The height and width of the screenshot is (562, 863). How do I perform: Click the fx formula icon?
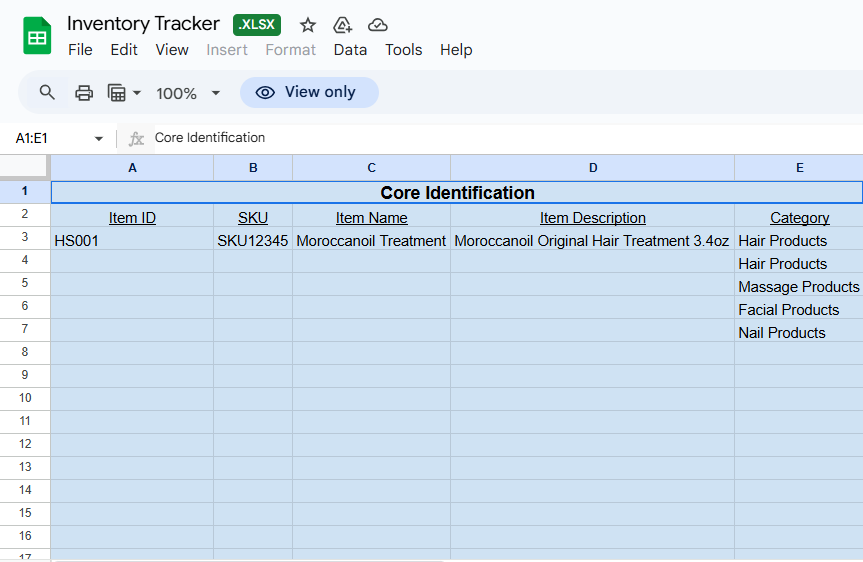click(137, 138)
